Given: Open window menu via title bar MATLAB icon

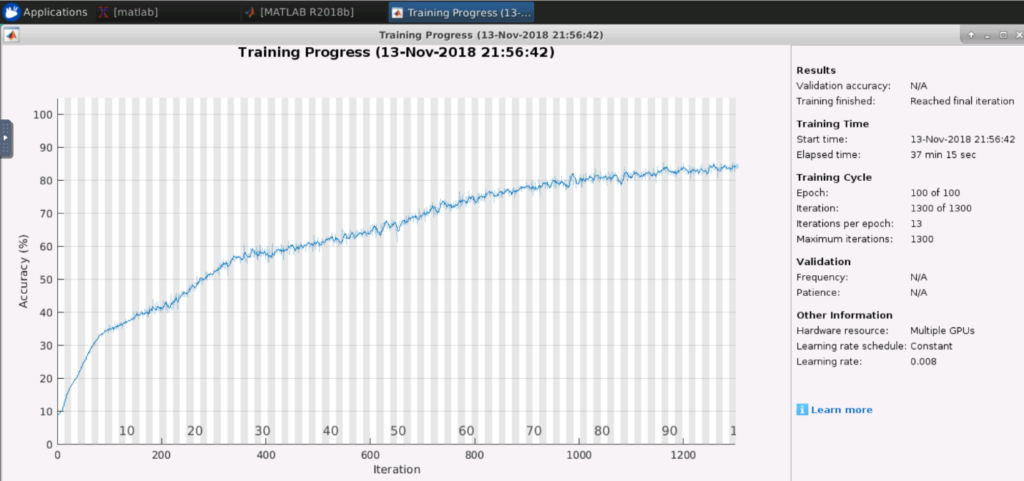Looking at the screenshot, I should (x=11, y=35).
